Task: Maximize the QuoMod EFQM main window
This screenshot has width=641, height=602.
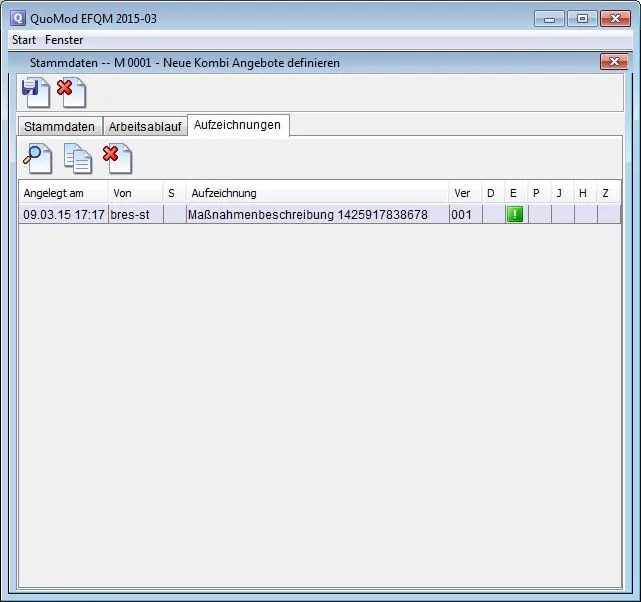Action: pos(581,18)
